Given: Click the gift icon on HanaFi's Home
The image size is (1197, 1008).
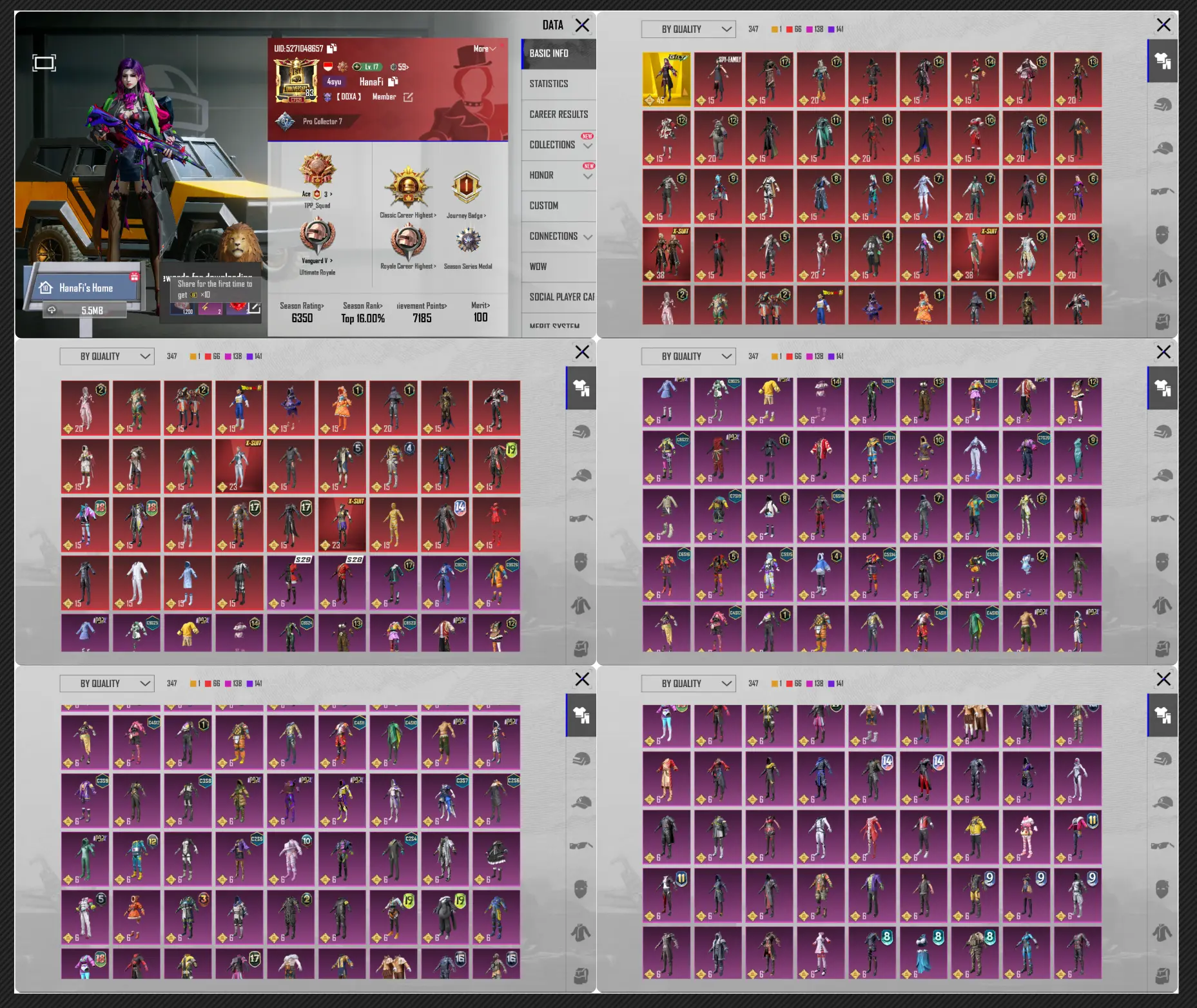Looking at the screenshot, I should (x=134, y=276).
